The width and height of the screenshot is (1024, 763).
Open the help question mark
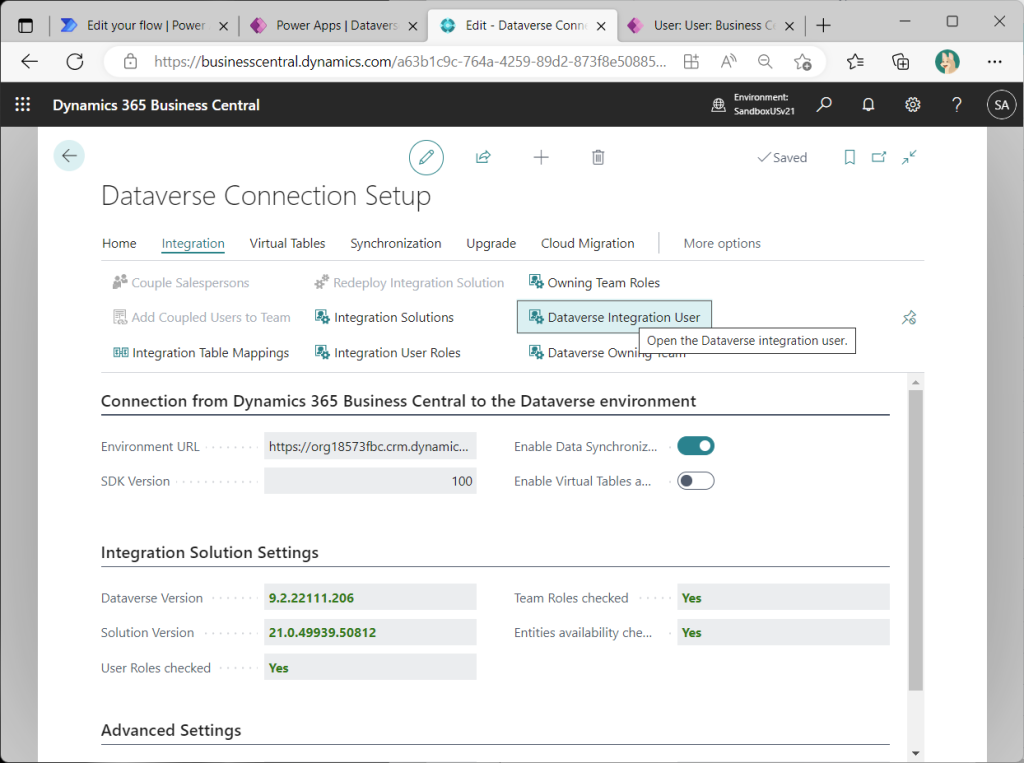pyautogui.click(x=957, y=105)
